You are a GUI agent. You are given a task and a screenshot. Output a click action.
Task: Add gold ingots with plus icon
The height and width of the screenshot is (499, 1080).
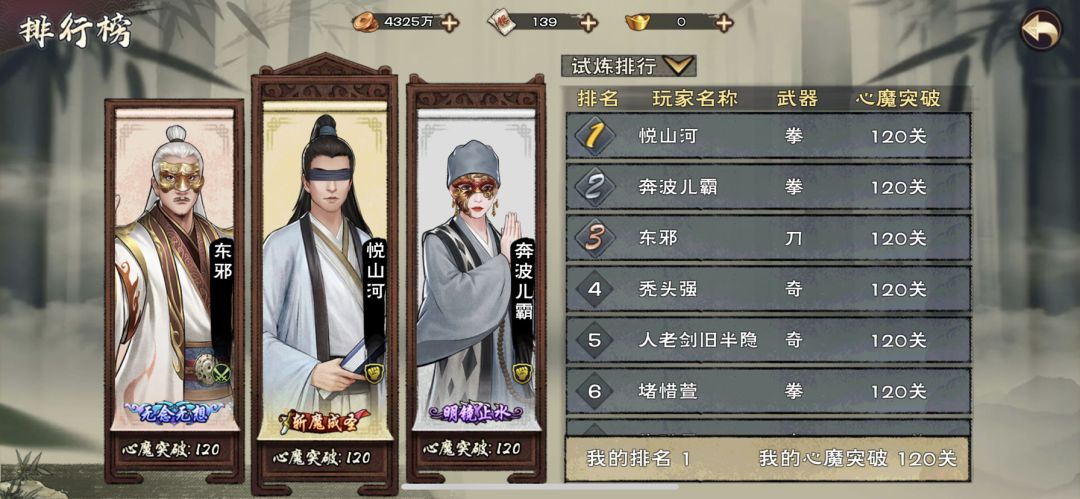pyautogui.click(x=724, y=22)
